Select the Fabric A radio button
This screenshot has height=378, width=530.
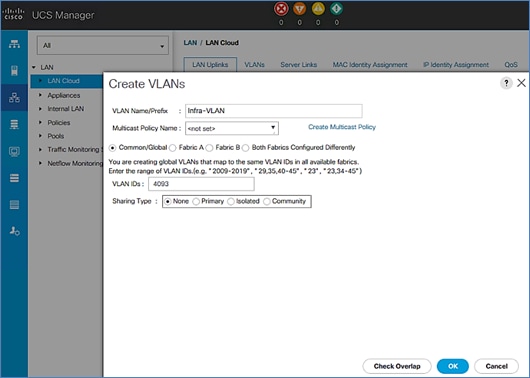(173, 148)
